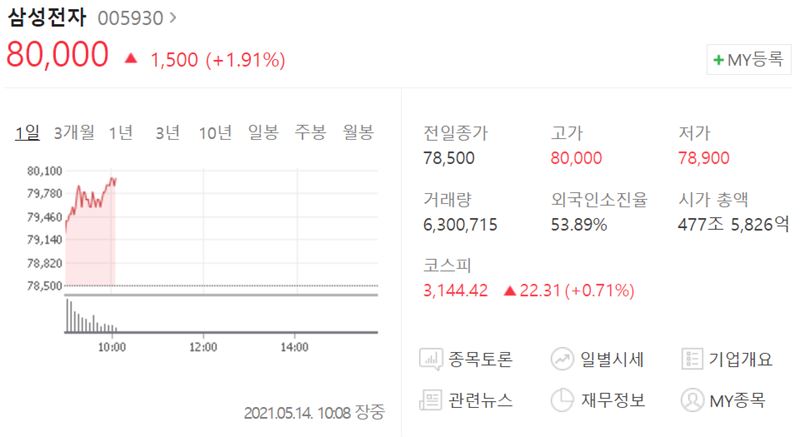Select the 주봉 weekly chart

(x=310, y=133)
